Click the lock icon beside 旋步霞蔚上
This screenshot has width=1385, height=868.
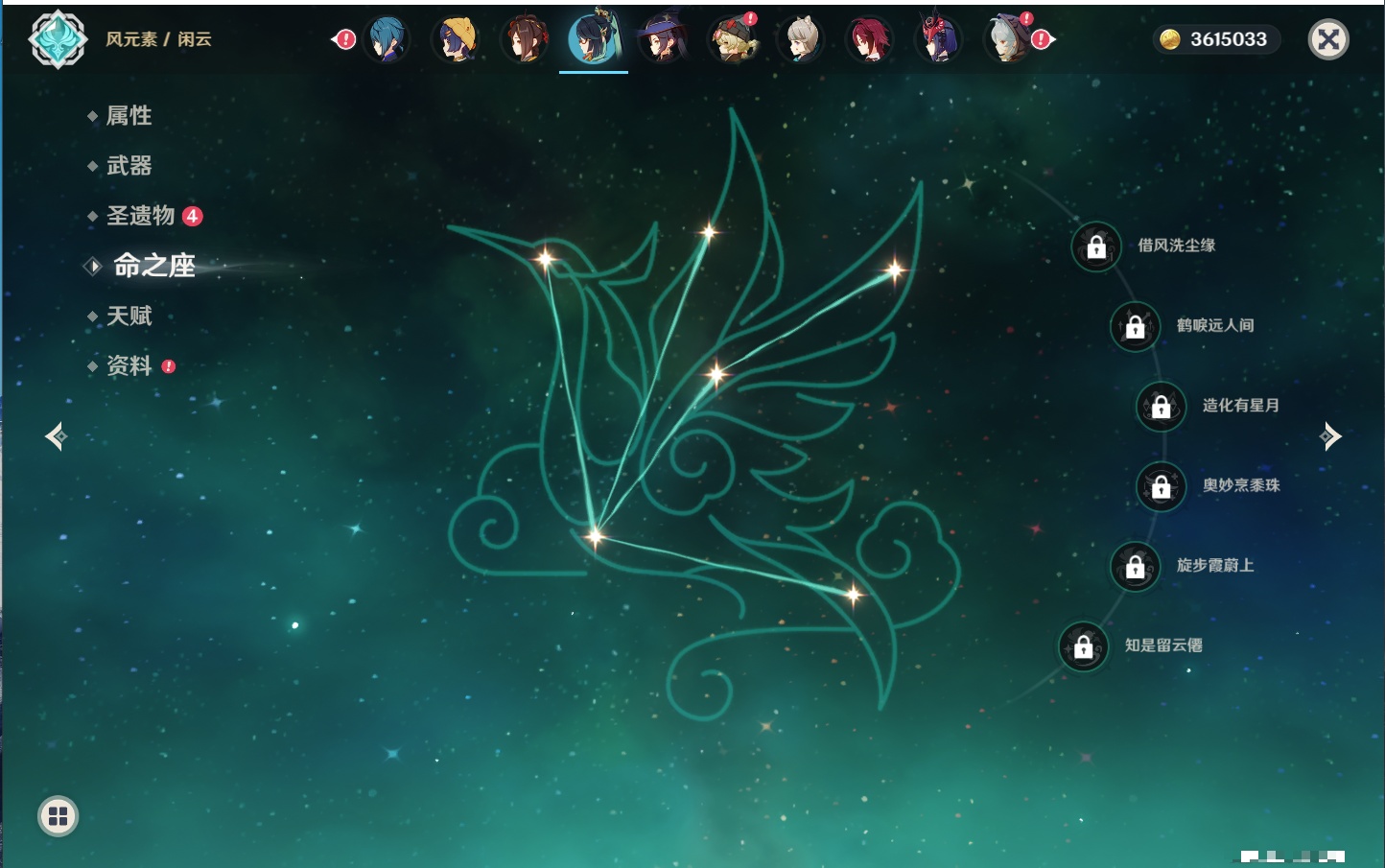(x=1136, y=566)
